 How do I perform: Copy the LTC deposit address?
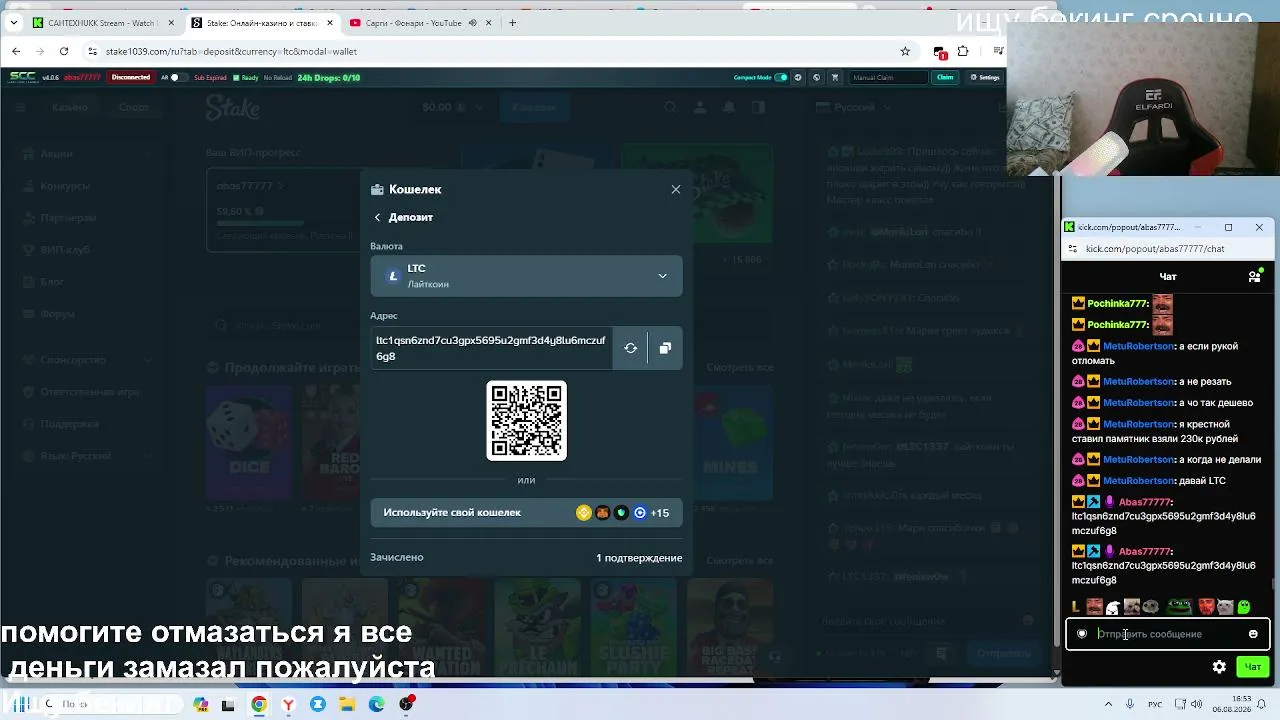[x=665, y=348]
